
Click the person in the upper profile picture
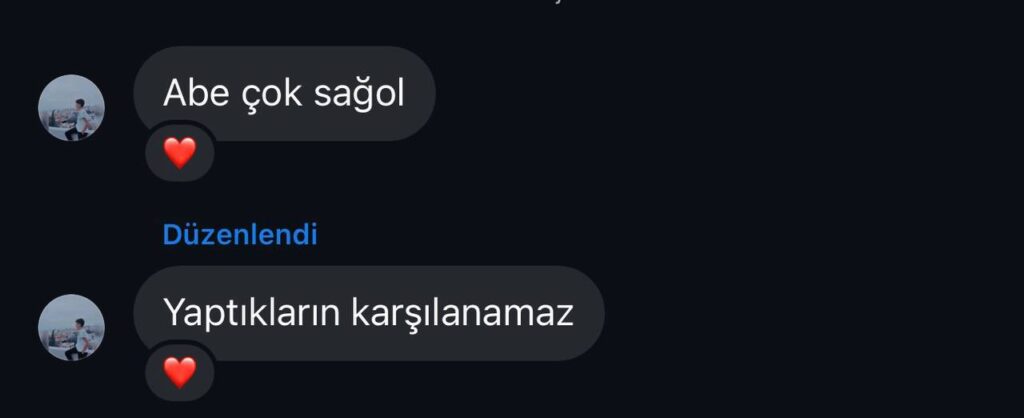click(81, 118)
